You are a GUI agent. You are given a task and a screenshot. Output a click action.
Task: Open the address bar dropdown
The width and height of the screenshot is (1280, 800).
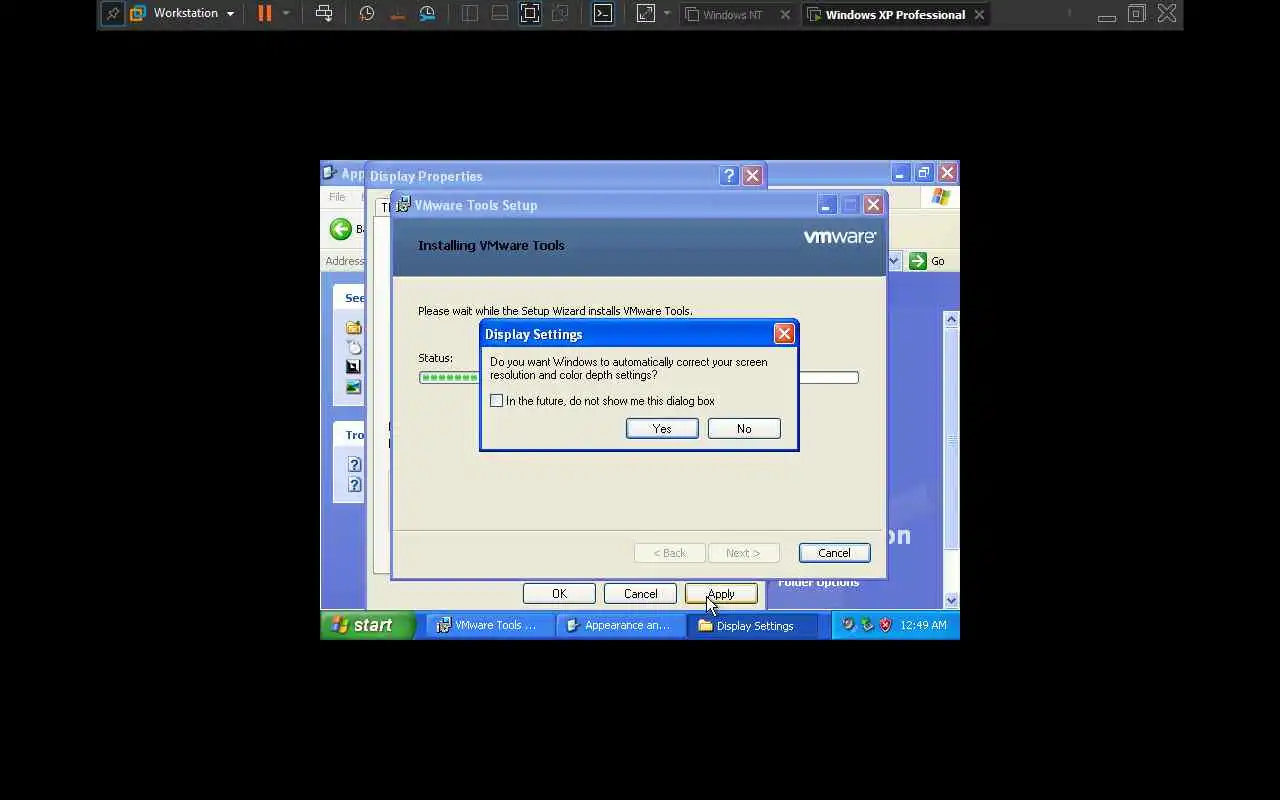point(893,261)
